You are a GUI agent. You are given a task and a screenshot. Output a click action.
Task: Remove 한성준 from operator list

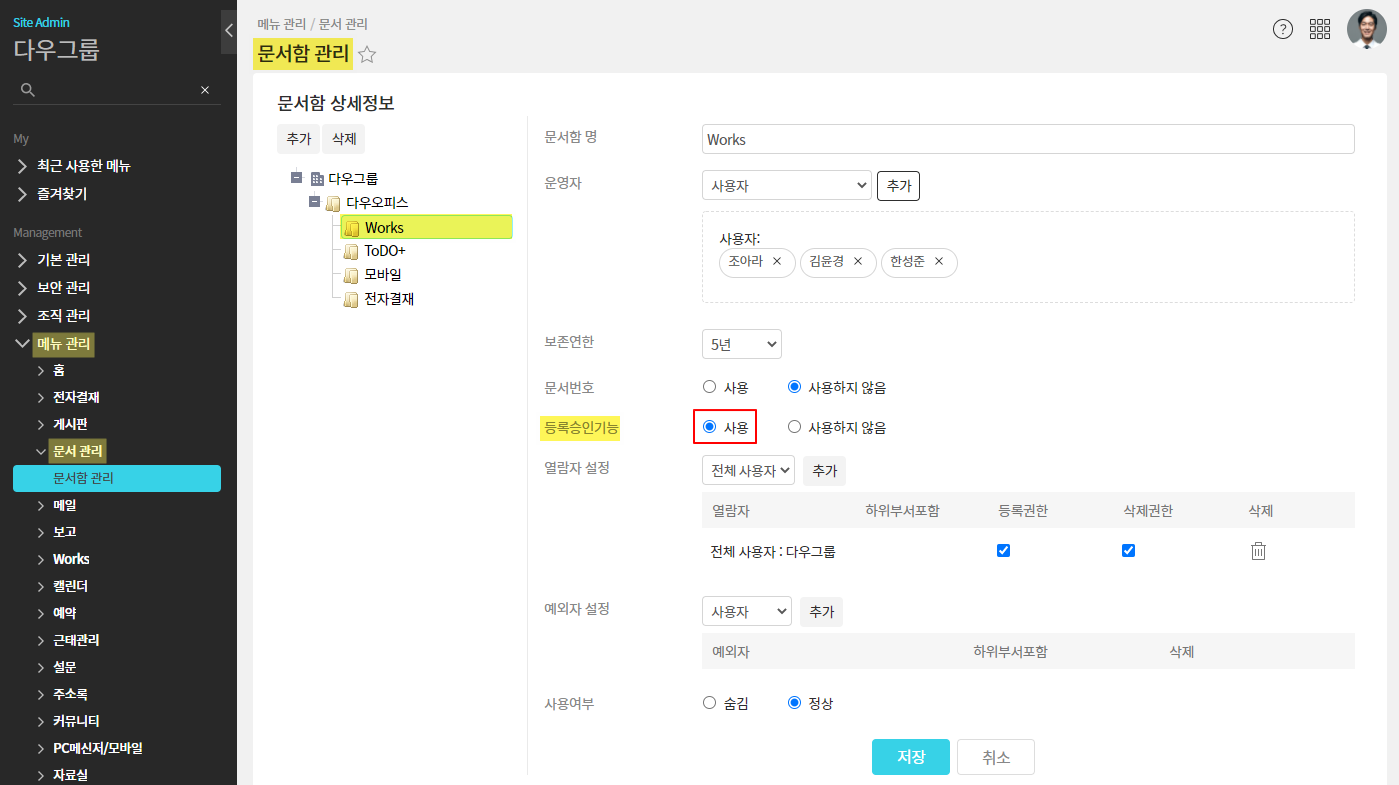click(x=939, y=262)
